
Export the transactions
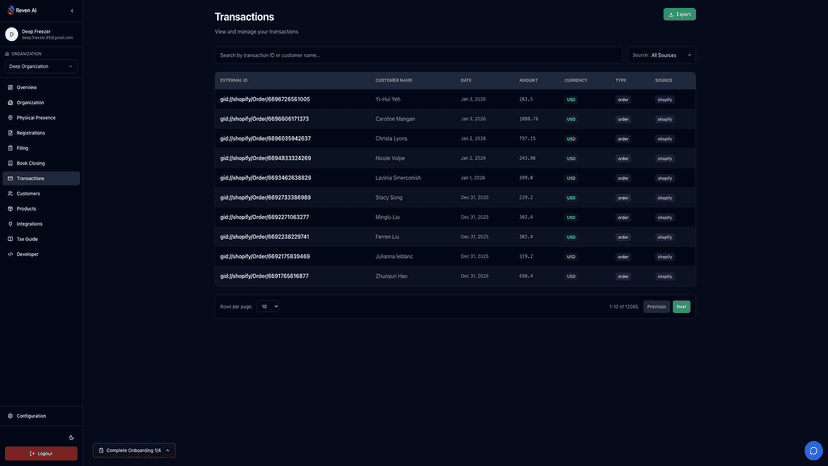coord(680,14)
